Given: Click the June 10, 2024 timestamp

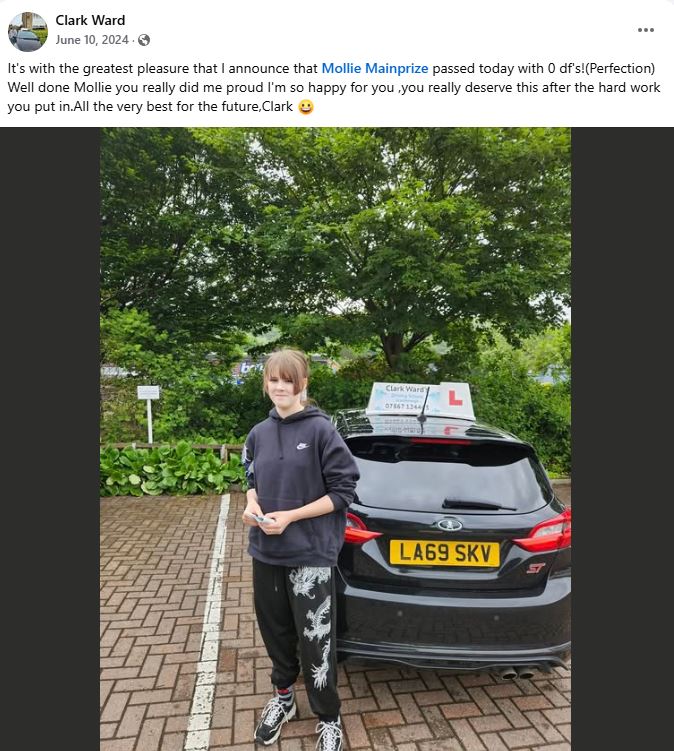Looking at the screenshot, I should [x=92, y=40].
